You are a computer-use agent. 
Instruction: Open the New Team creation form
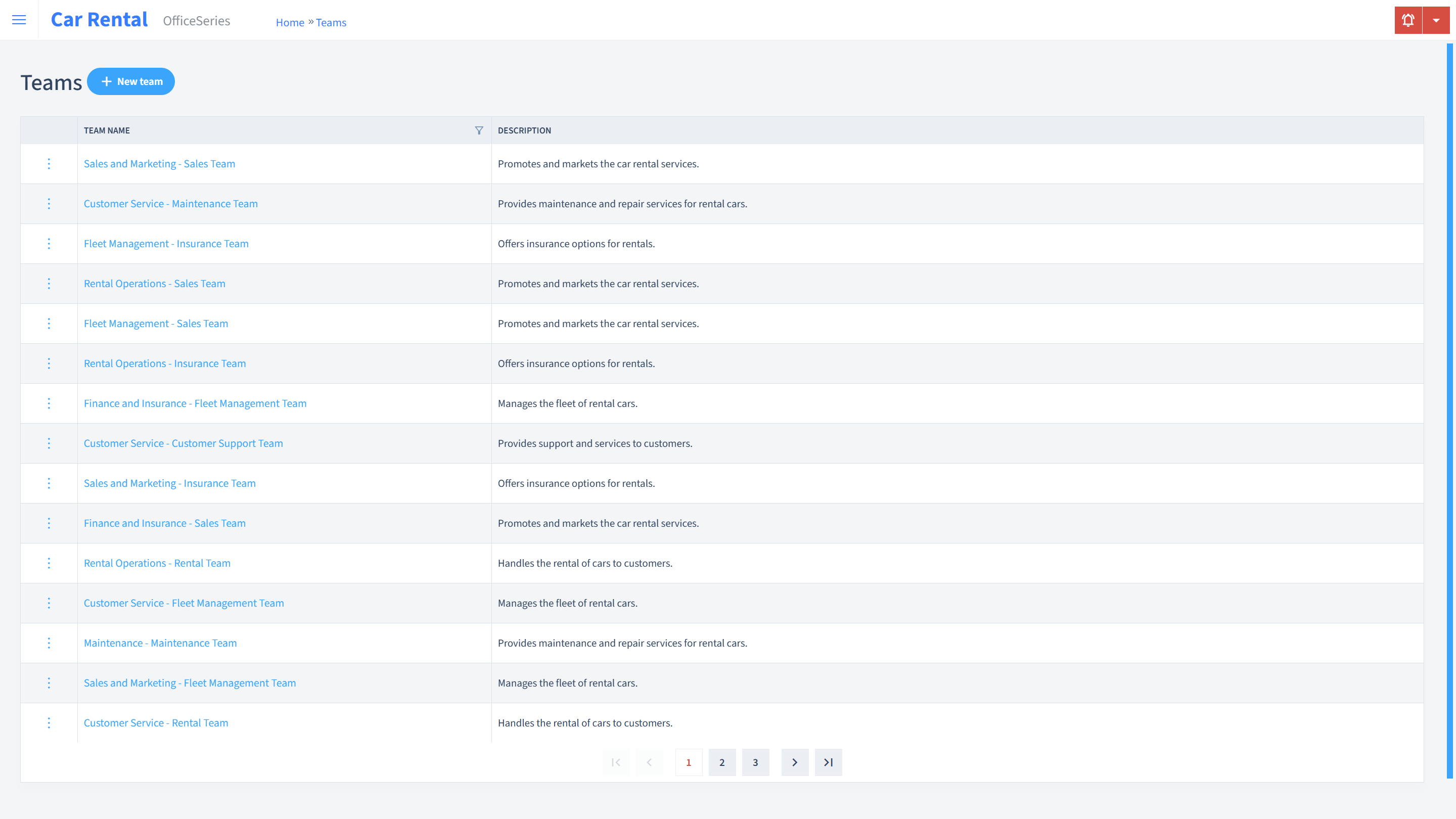131,81
